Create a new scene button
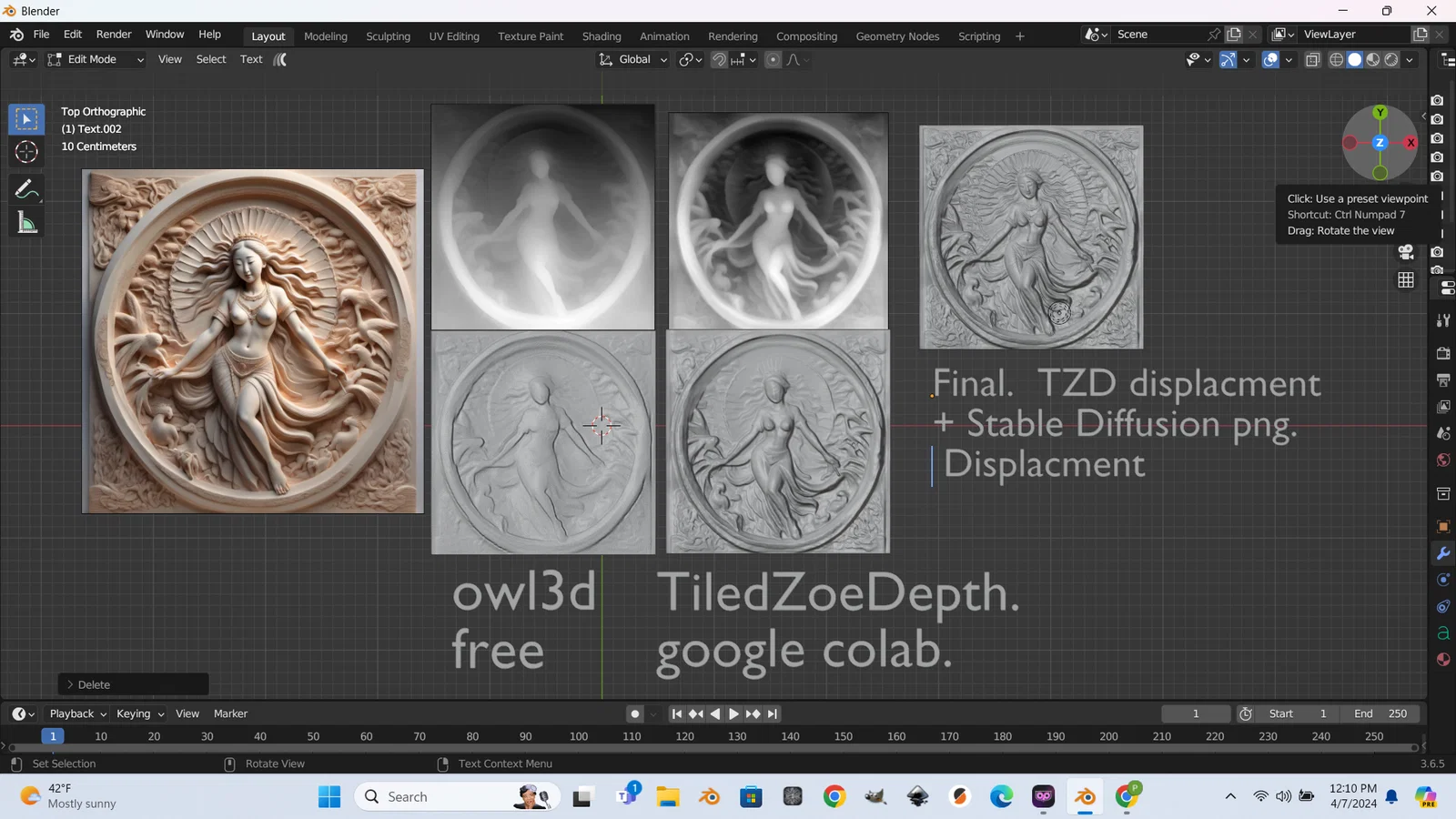1456x819 pixels. (1234, 35)
